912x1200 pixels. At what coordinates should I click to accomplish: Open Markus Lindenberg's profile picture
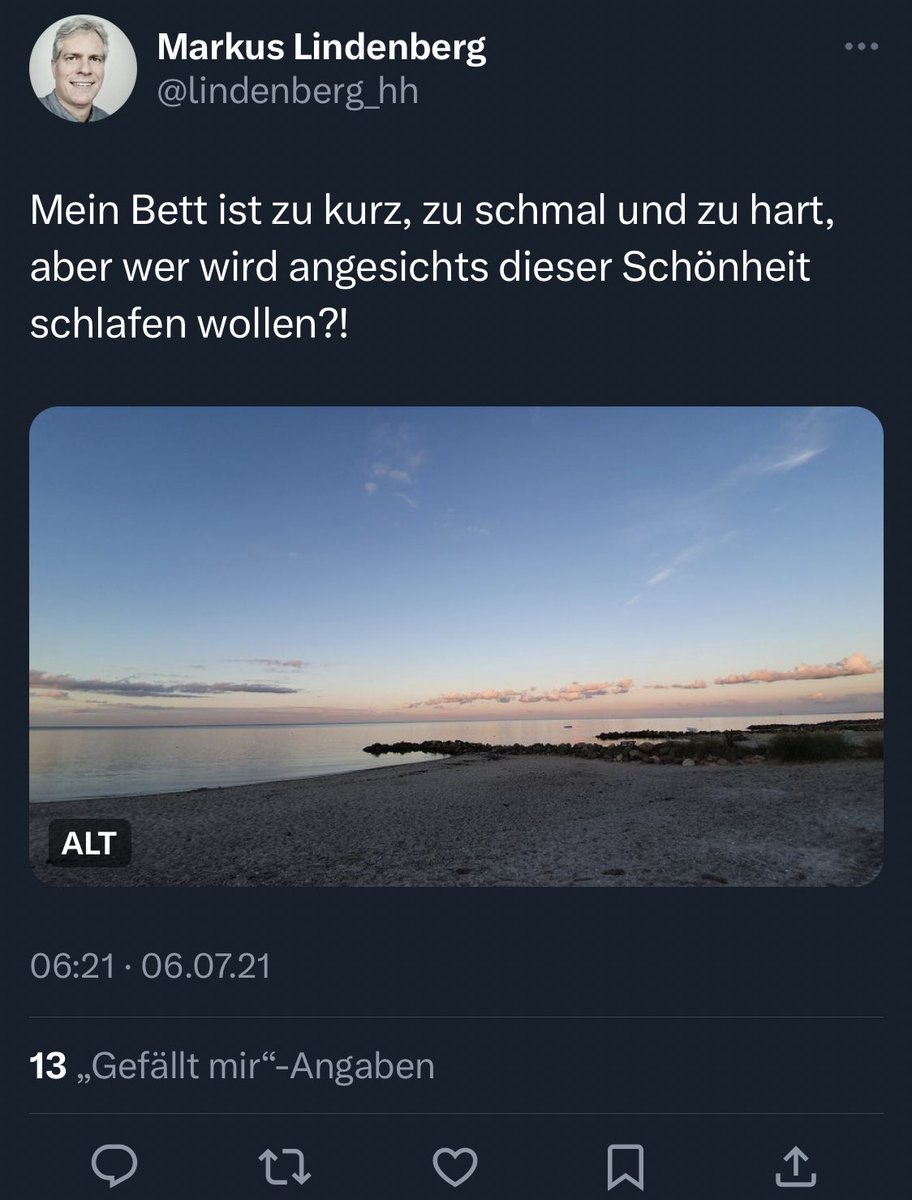pos(83,69)
